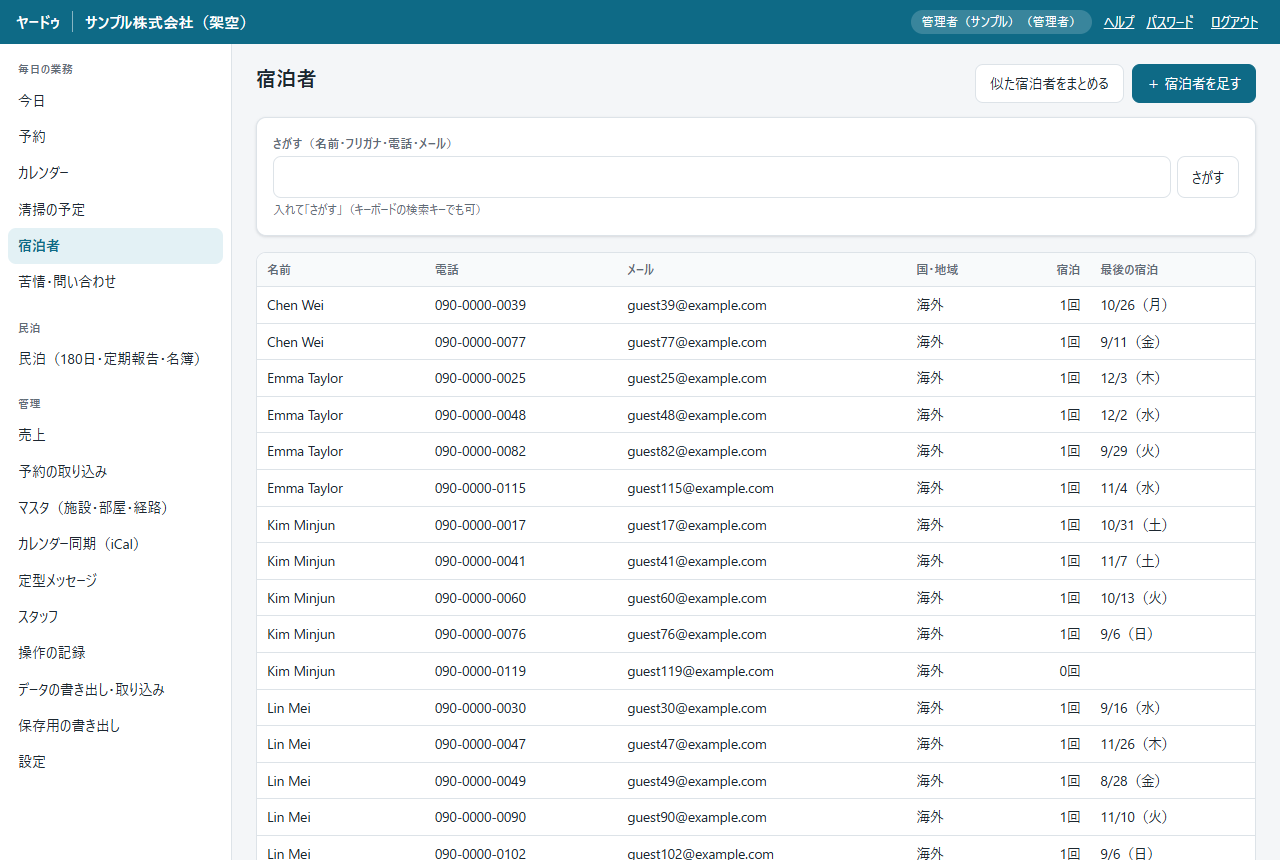Click the ＋ 宿泊者を足す button

(x=1194, y=84)
